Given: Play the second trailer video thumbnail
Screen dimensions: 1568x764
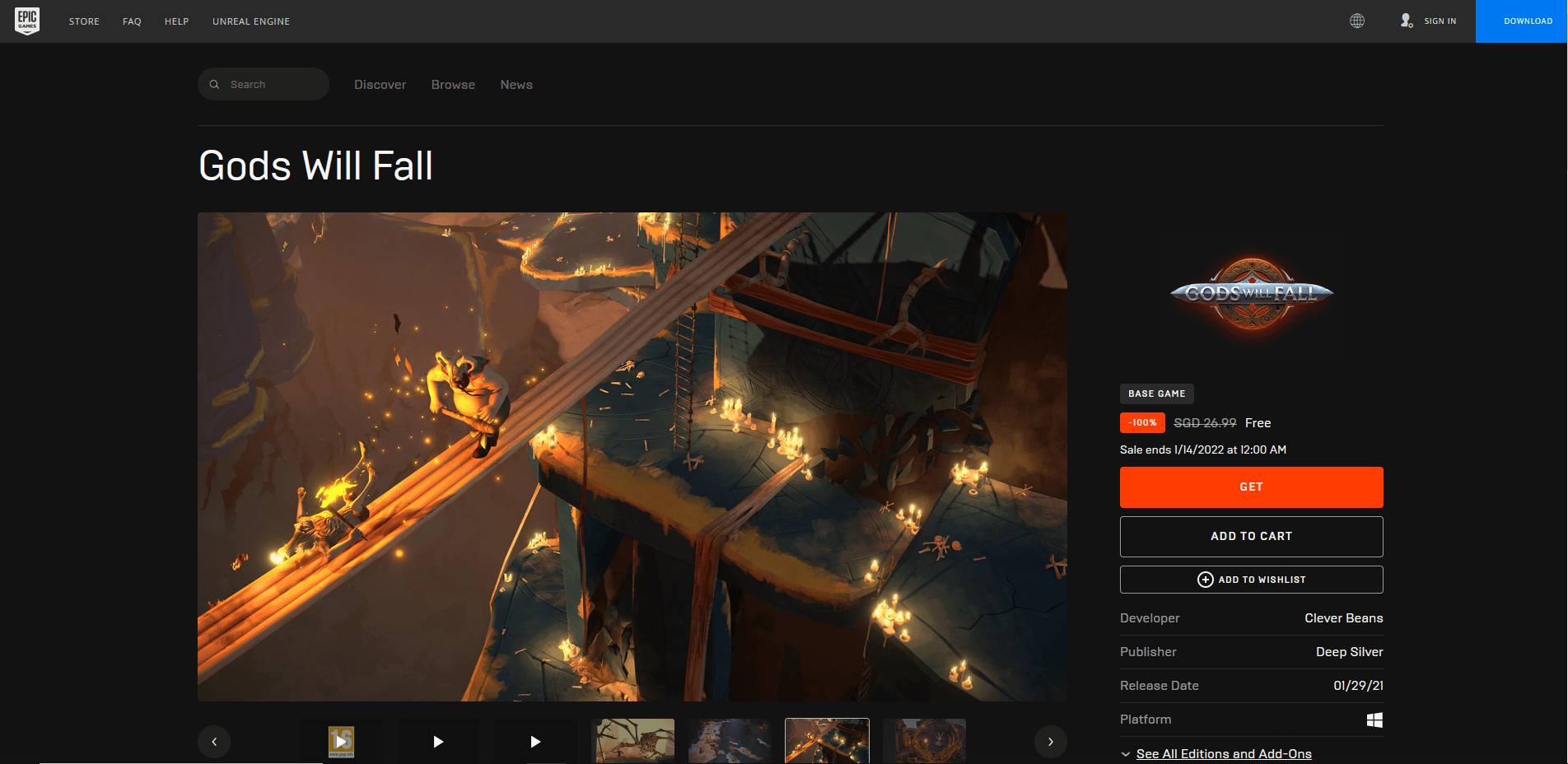Looking at the screenshot, I should pos(438,741).
